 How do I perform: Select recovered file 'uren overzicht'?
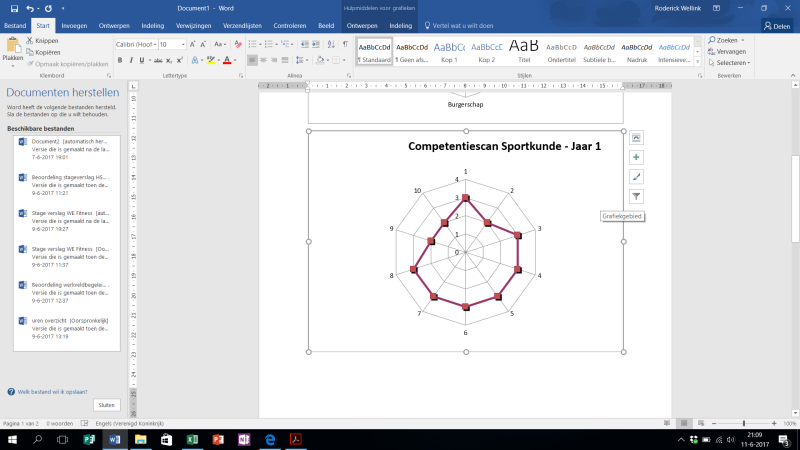[x=67, y=329]
